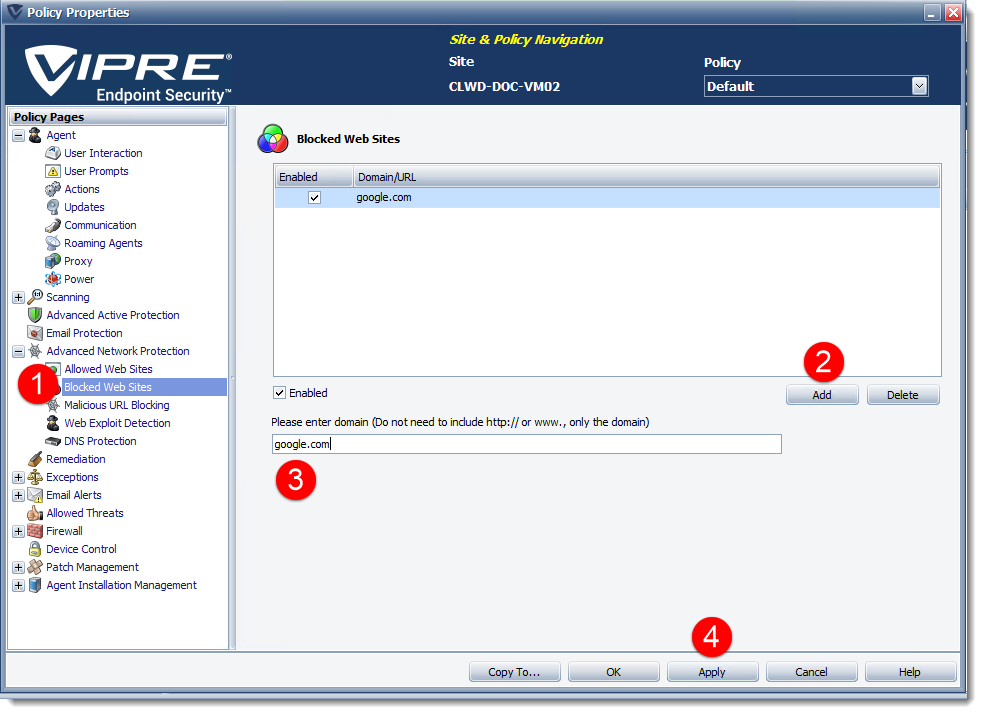Click the Scanning magnifier icon

click(35, 297)
